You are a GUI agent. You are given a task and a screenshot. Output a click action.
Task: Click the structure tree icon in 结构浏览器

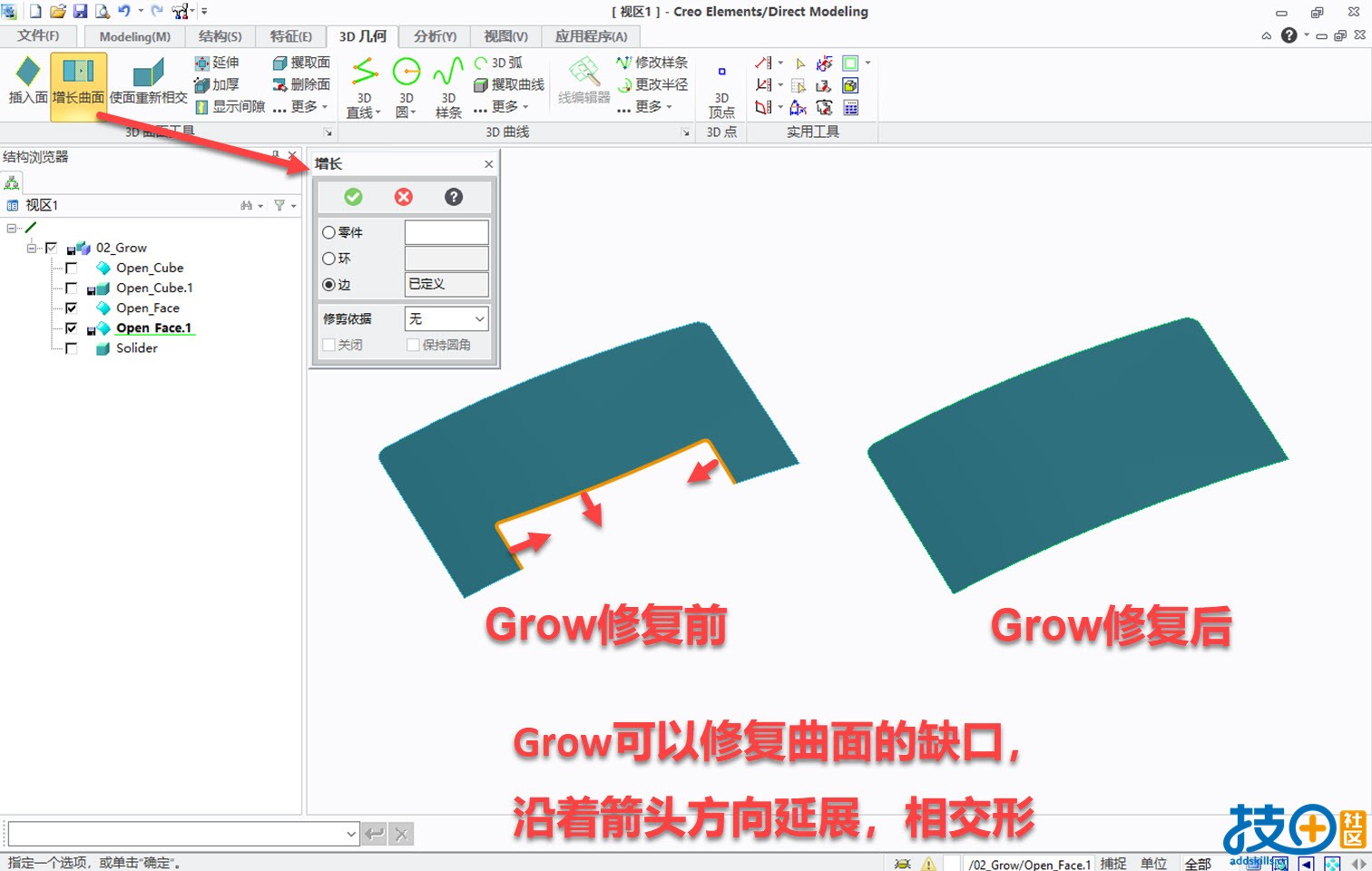click(12, 182)
